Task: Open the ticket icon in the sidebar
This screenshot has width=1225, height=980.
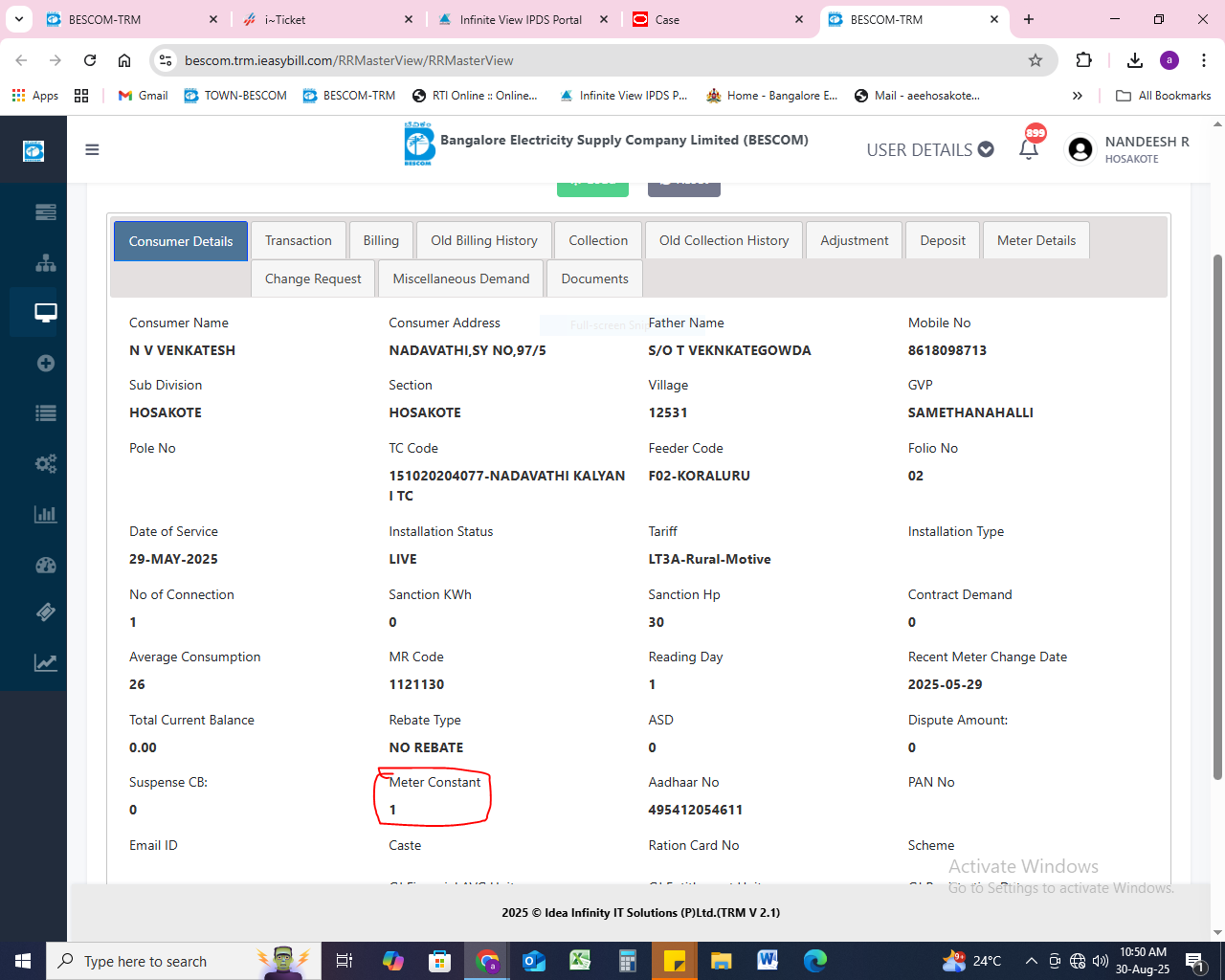Action: pos(45,612)
